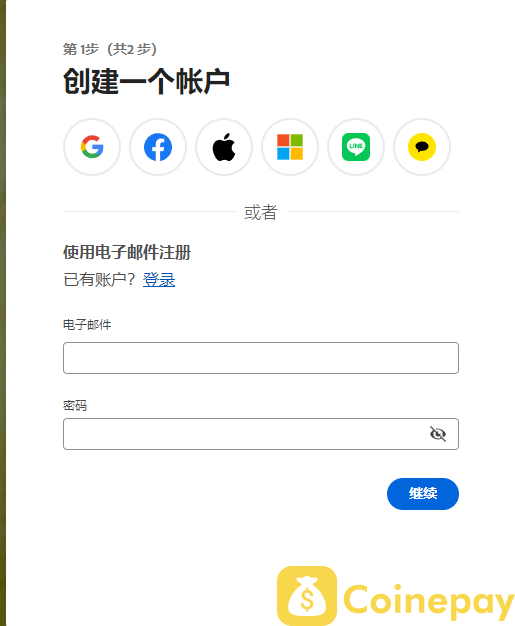This screenshot has height=626, width=515.
Task: Focus the 密码 password input field
Action: (x=261, y=434)
